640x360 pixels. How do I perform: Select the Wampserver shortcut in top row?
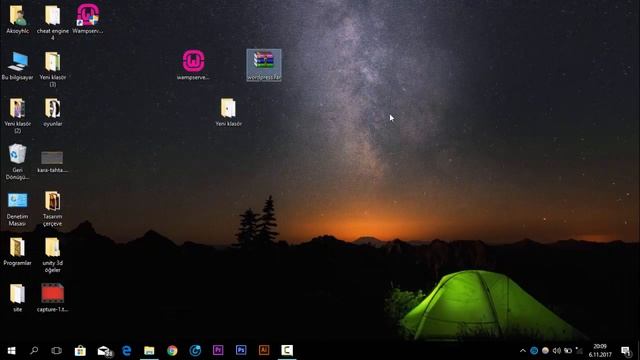coord(88,19)
